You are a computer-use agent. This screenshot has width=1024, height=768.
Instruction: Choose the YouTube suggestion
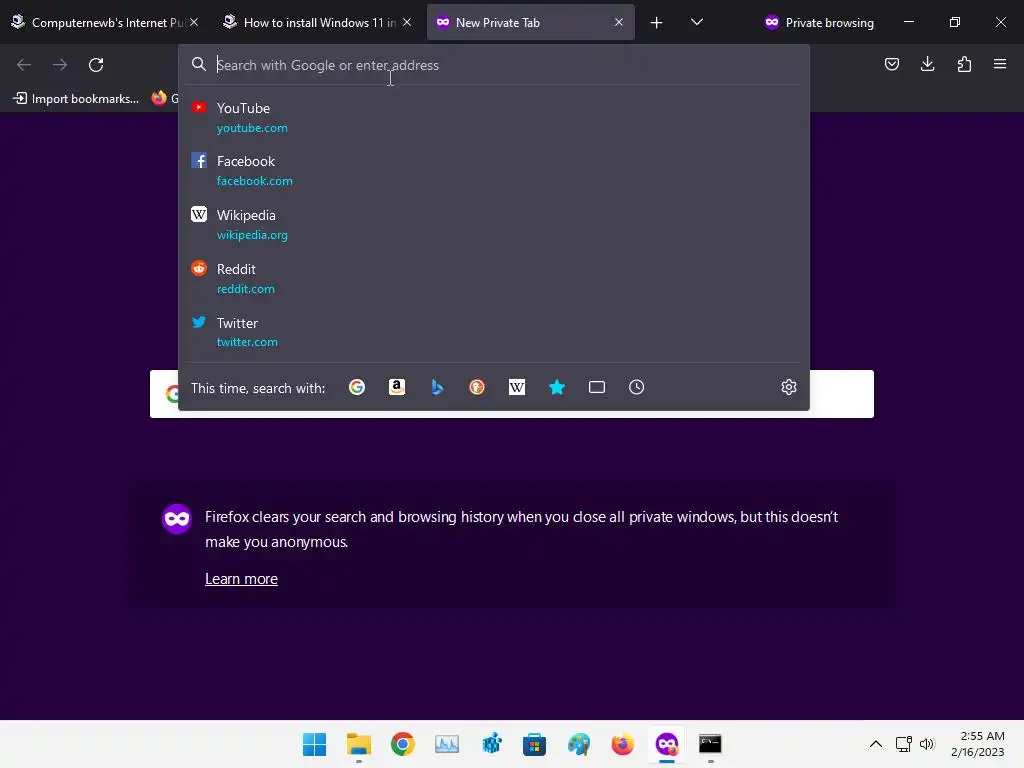click(494, 118)
